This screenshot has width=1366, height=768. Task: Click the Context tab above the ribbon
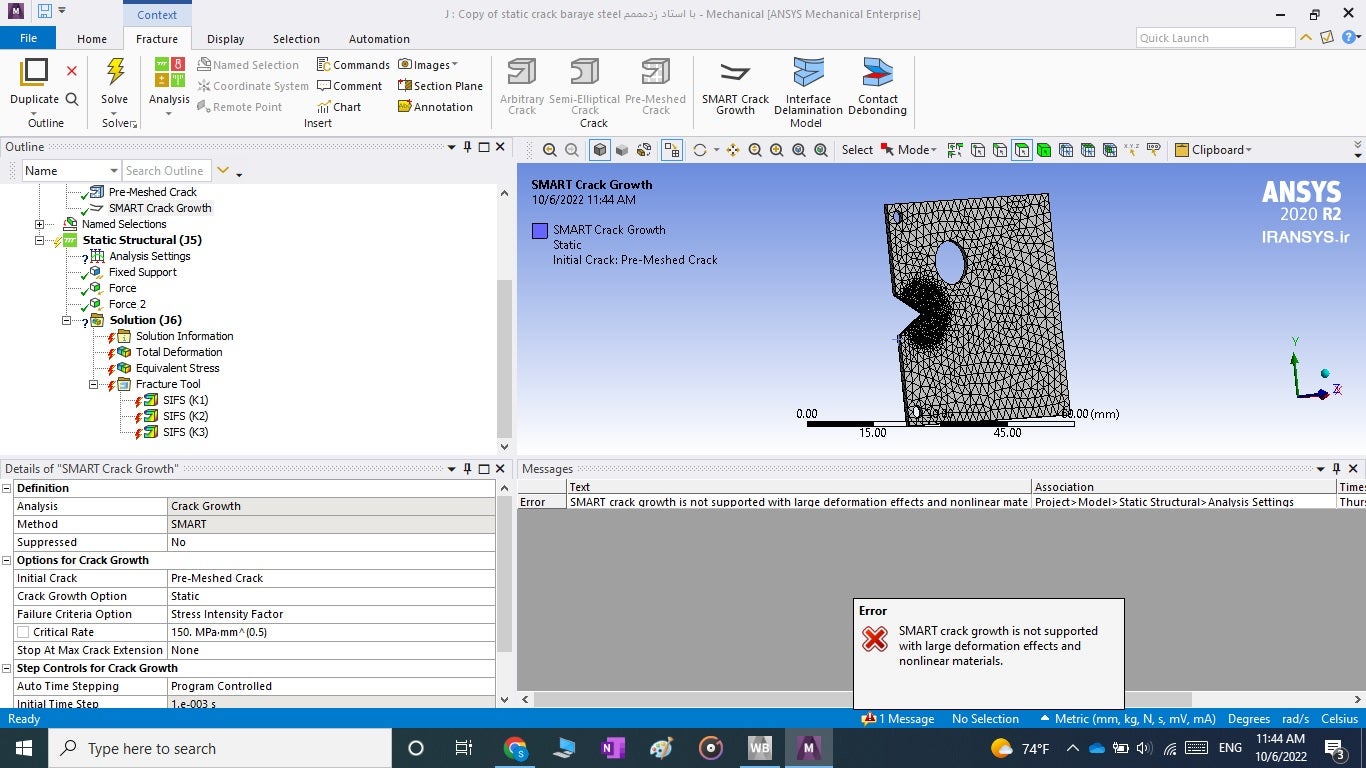tap(157, 14)
